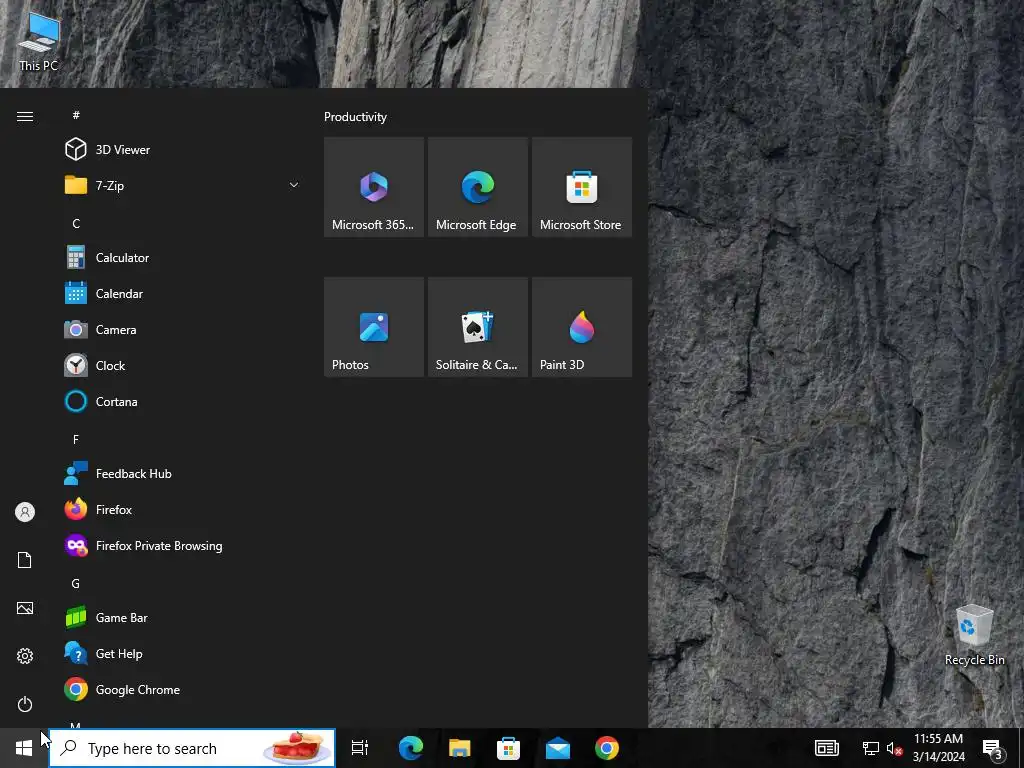Launch Get Help app
The image size is (1024, 768).
pos(184,653)
